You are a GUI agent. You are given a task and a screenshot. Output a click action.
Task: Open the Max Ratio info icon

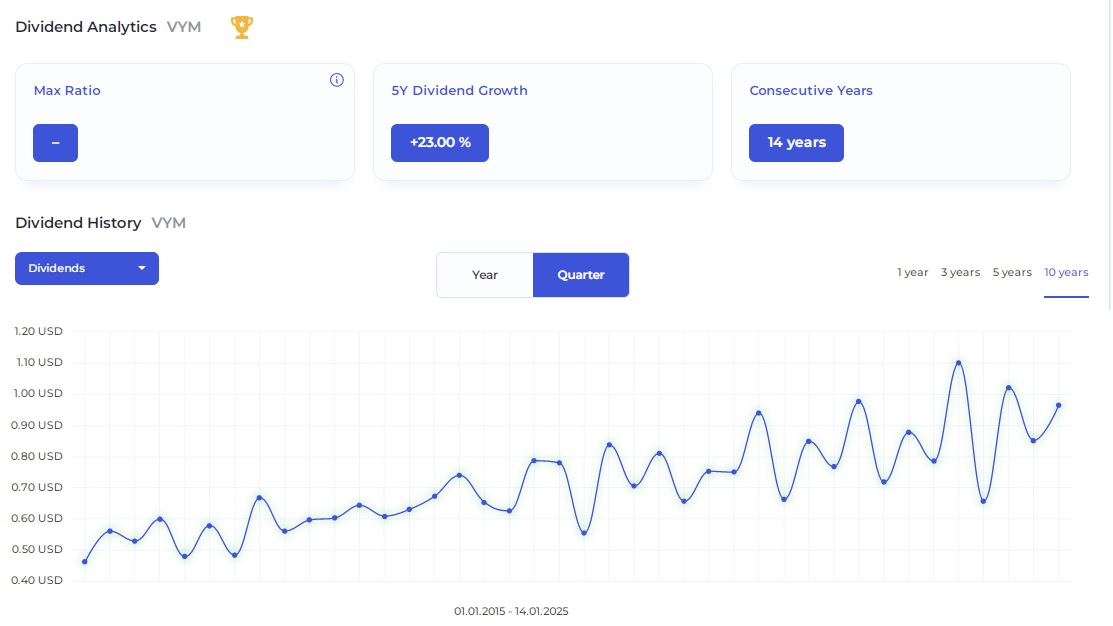336,80
